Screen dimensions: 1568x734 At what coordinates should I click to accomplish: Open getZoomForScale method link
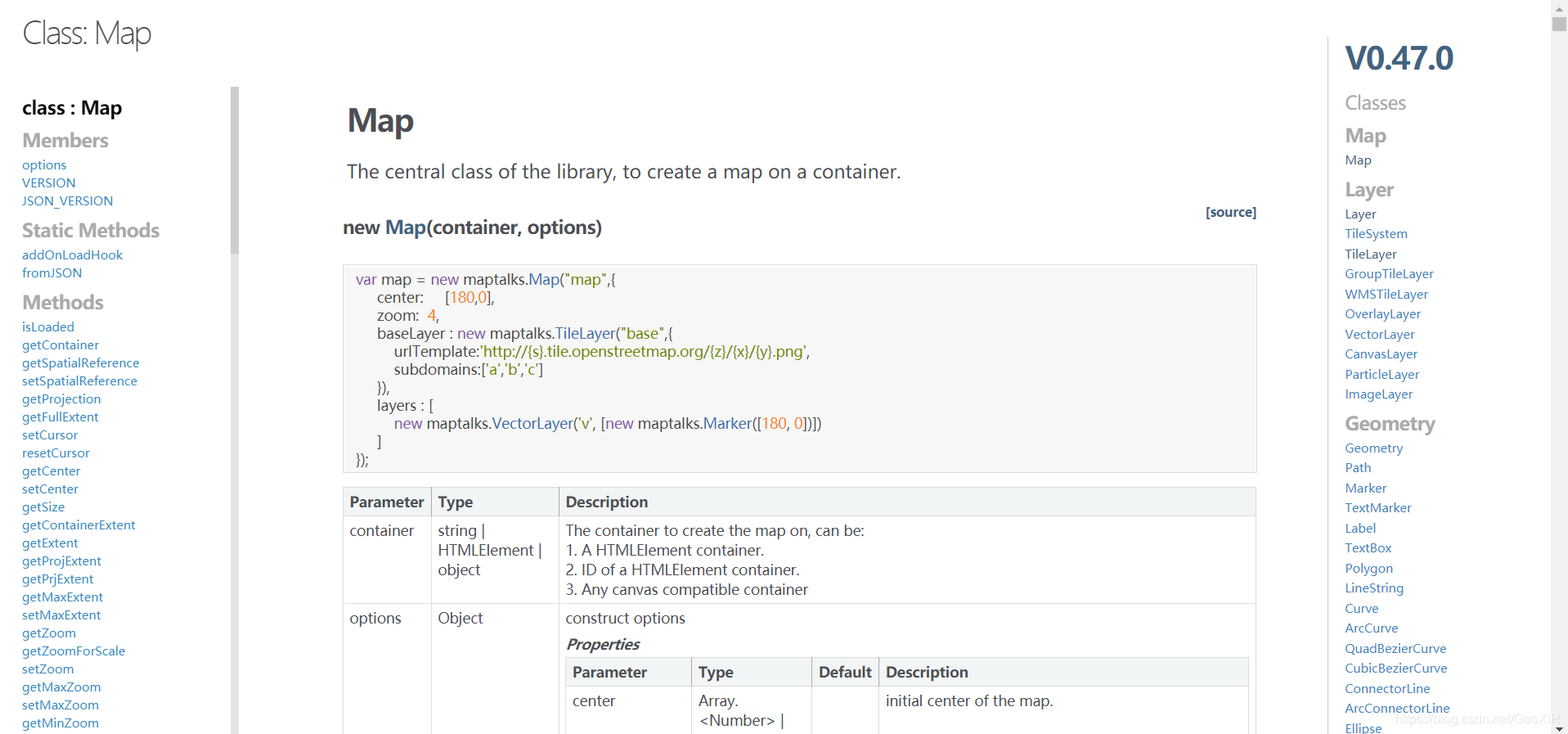[x=74, y=651]
